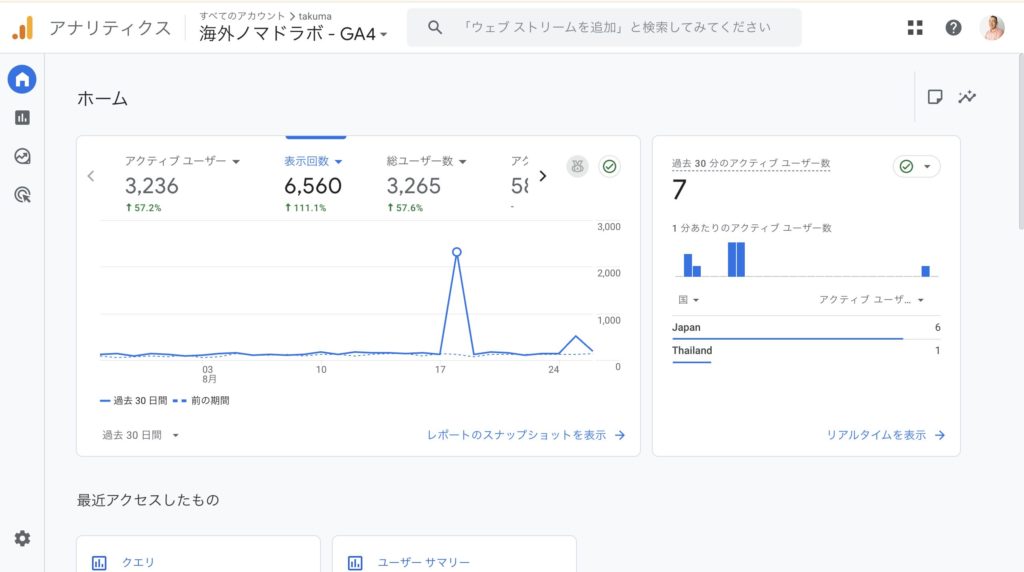
Task: Open the property selector 海外ノマドラボ - GA4
Action: (293, 33)
